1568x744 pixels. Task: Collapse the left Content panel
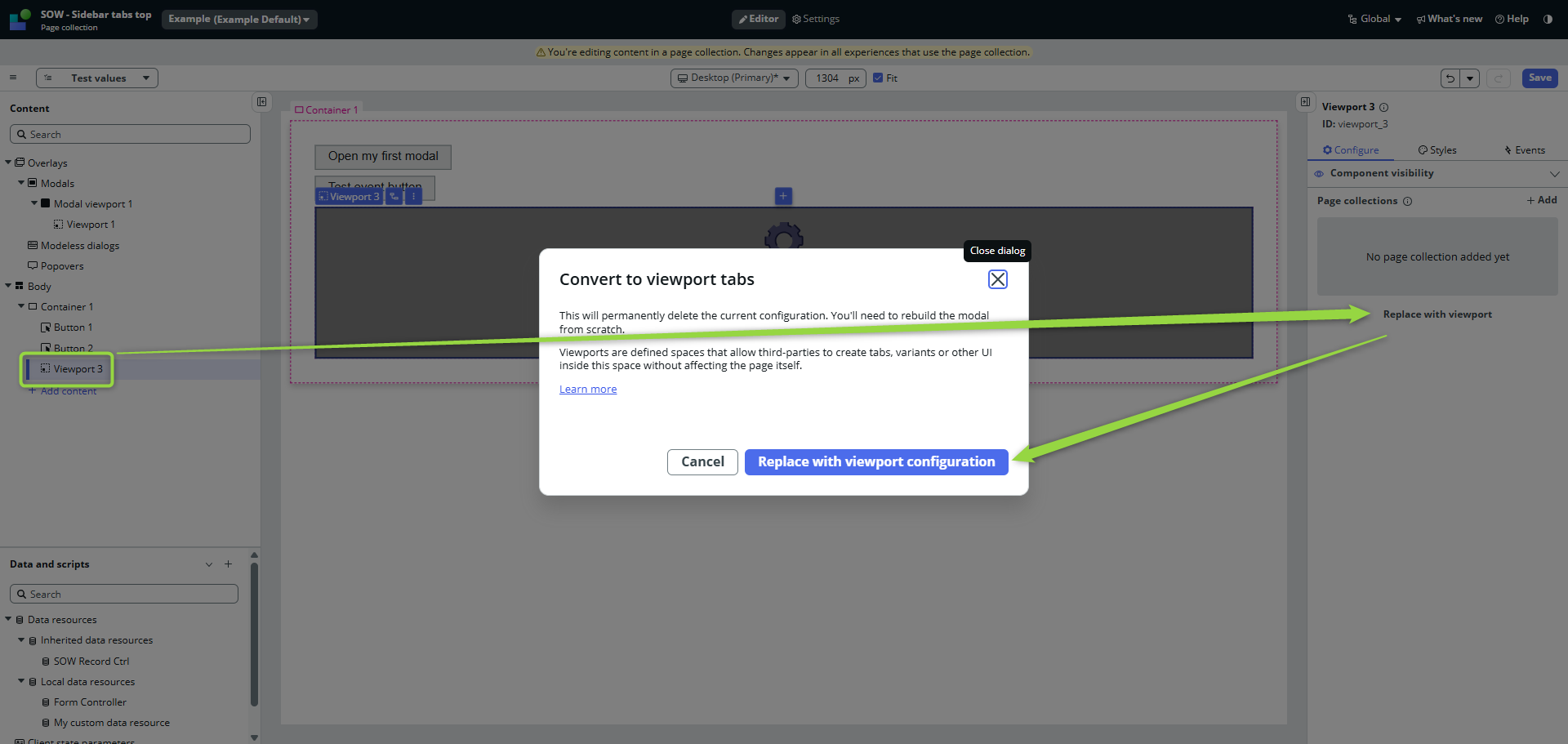pos(261,102)
